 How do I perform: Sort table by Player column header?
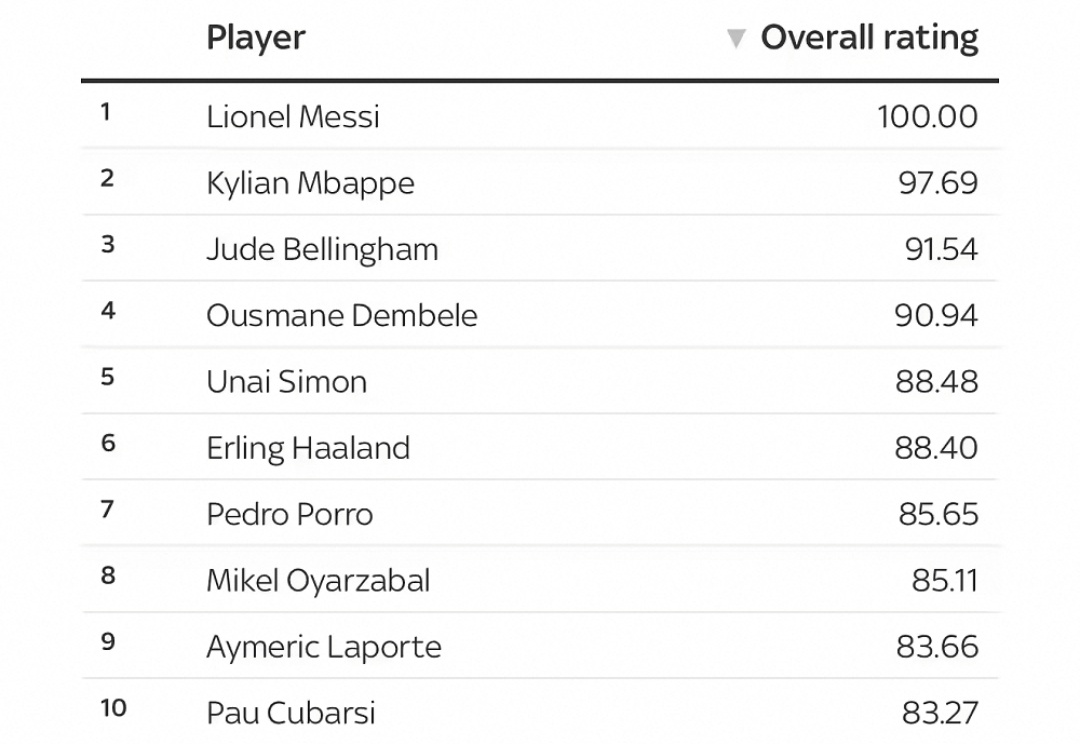click(x=256, y=38)
